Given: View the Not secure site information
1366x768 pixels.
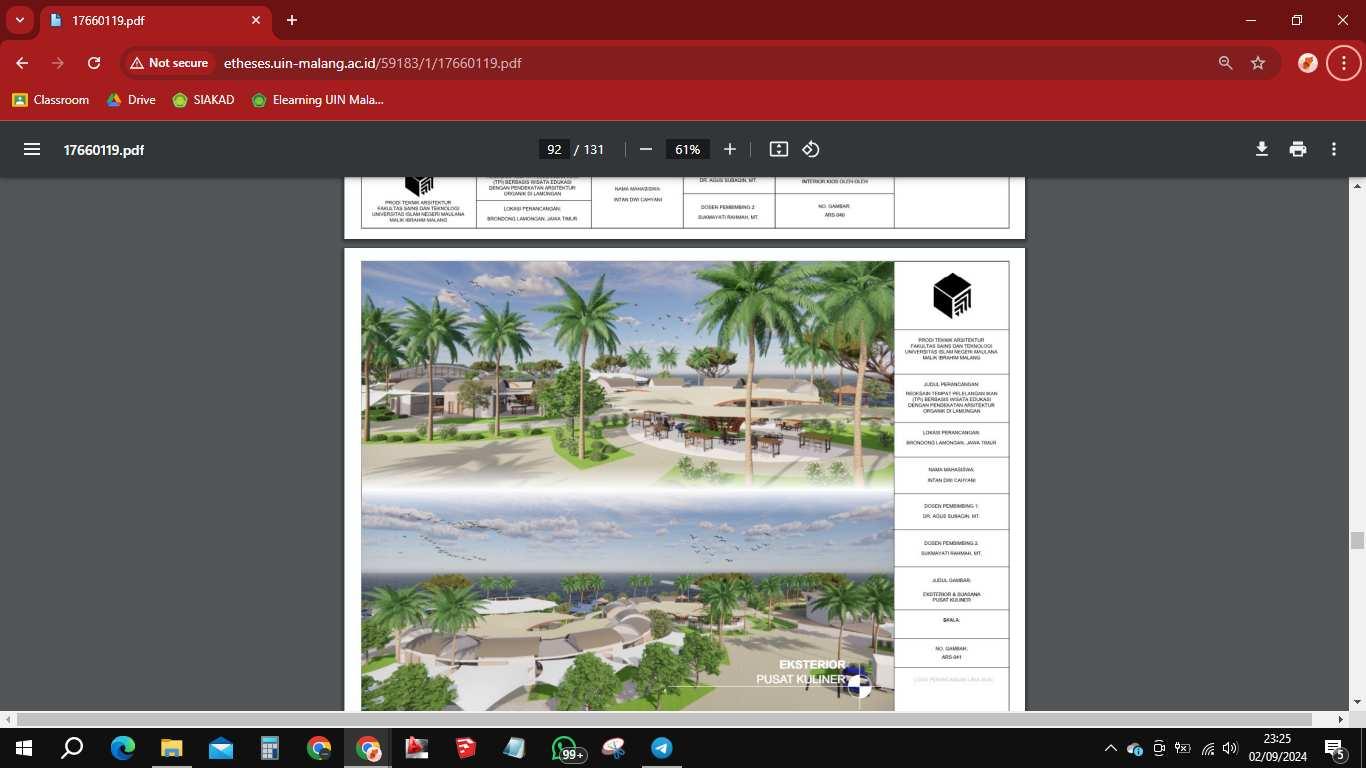Looking at the screenshot, I should tap(169, 63).
